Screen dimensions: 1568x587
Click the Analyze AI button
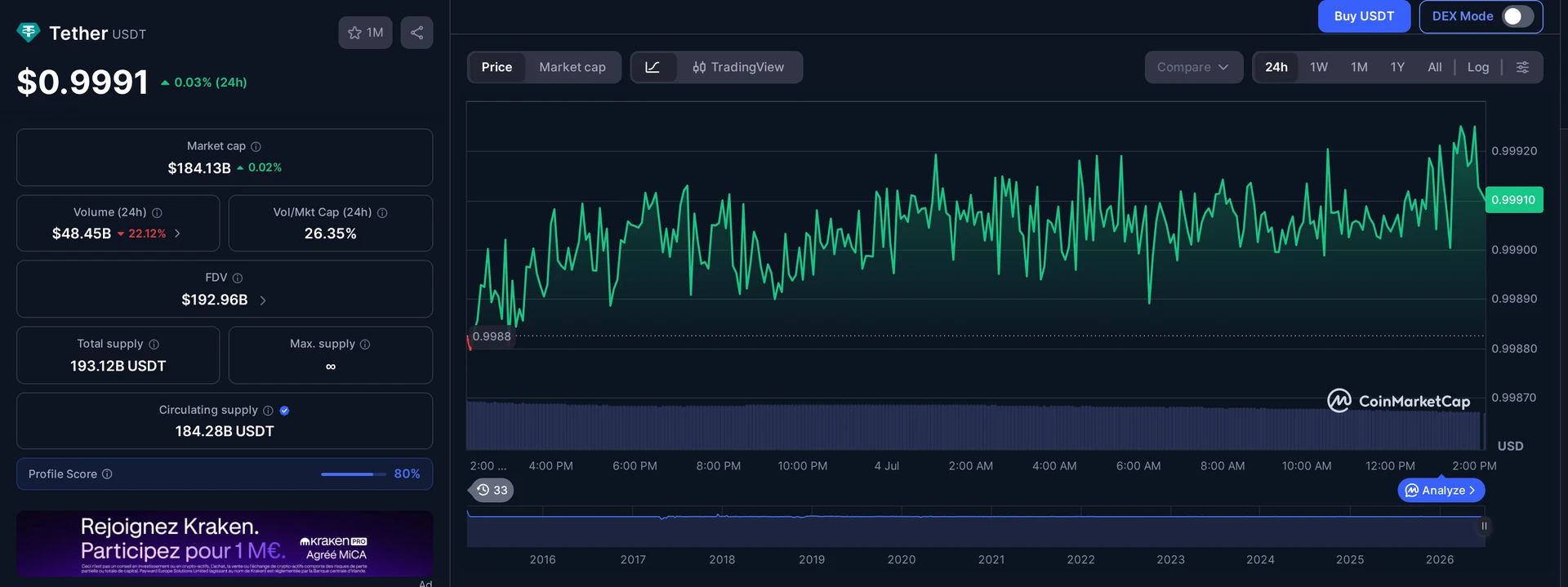pos(1441,490)
